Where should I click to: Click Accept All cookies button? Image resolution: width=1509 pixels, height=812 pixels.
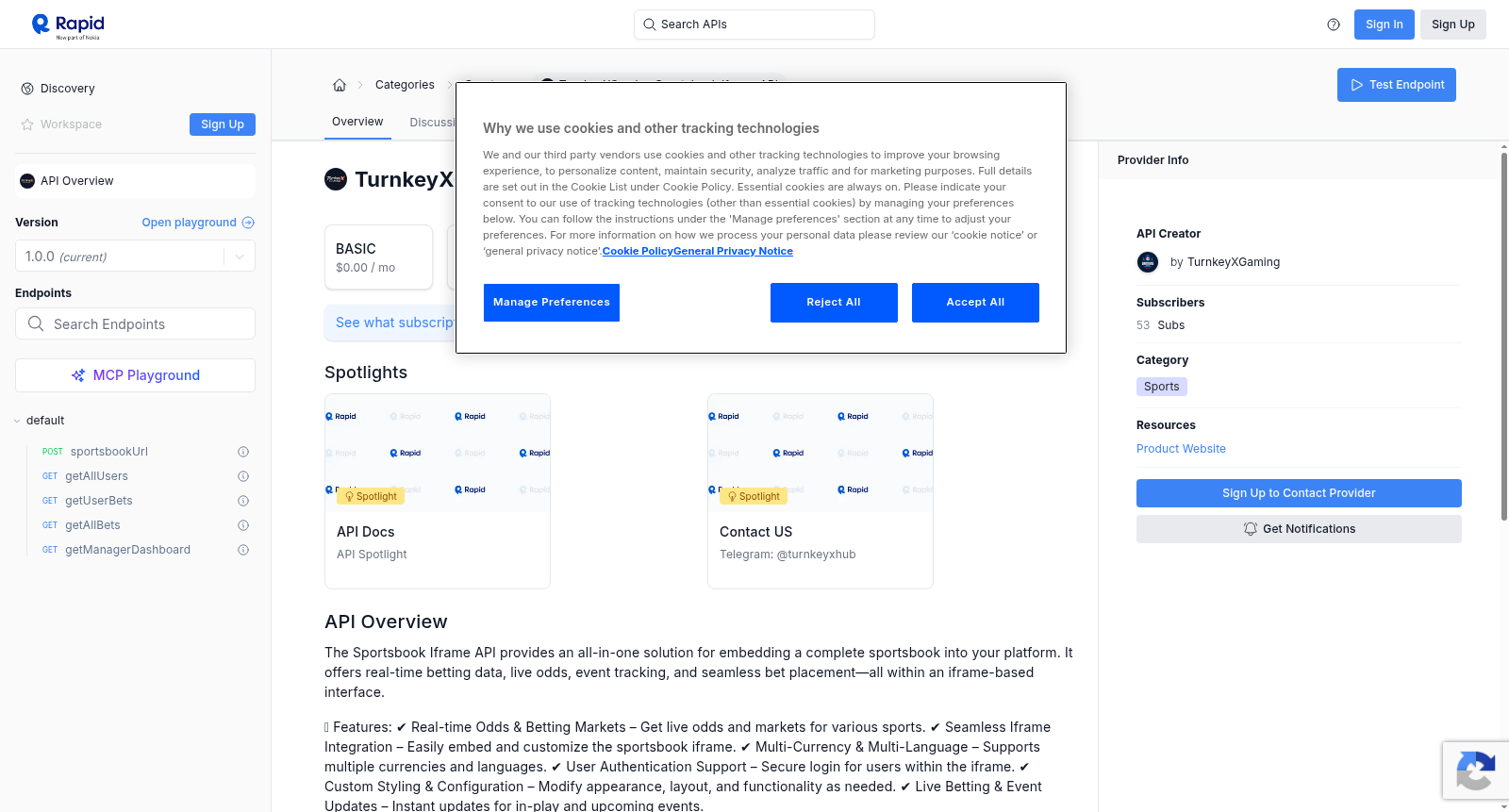click(x=975, y=303)
